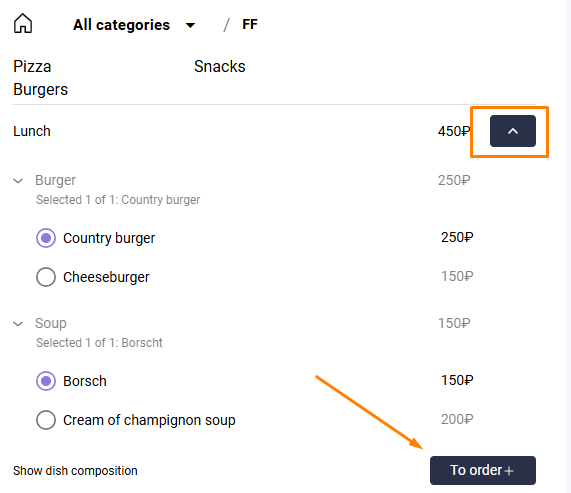Select the Borsch radio button
Viewport: 571px width, 493px height.
click(46, 381)
